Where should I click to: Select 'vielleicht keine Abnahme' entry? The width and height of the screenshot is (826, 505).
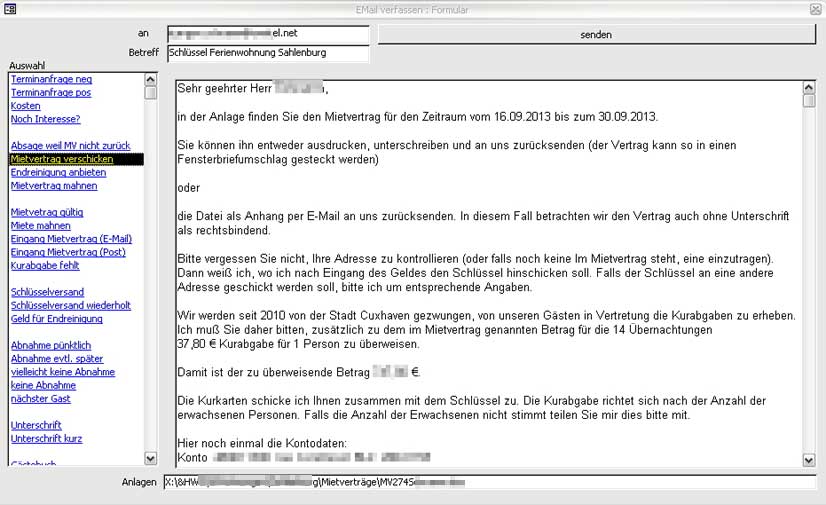63,372
